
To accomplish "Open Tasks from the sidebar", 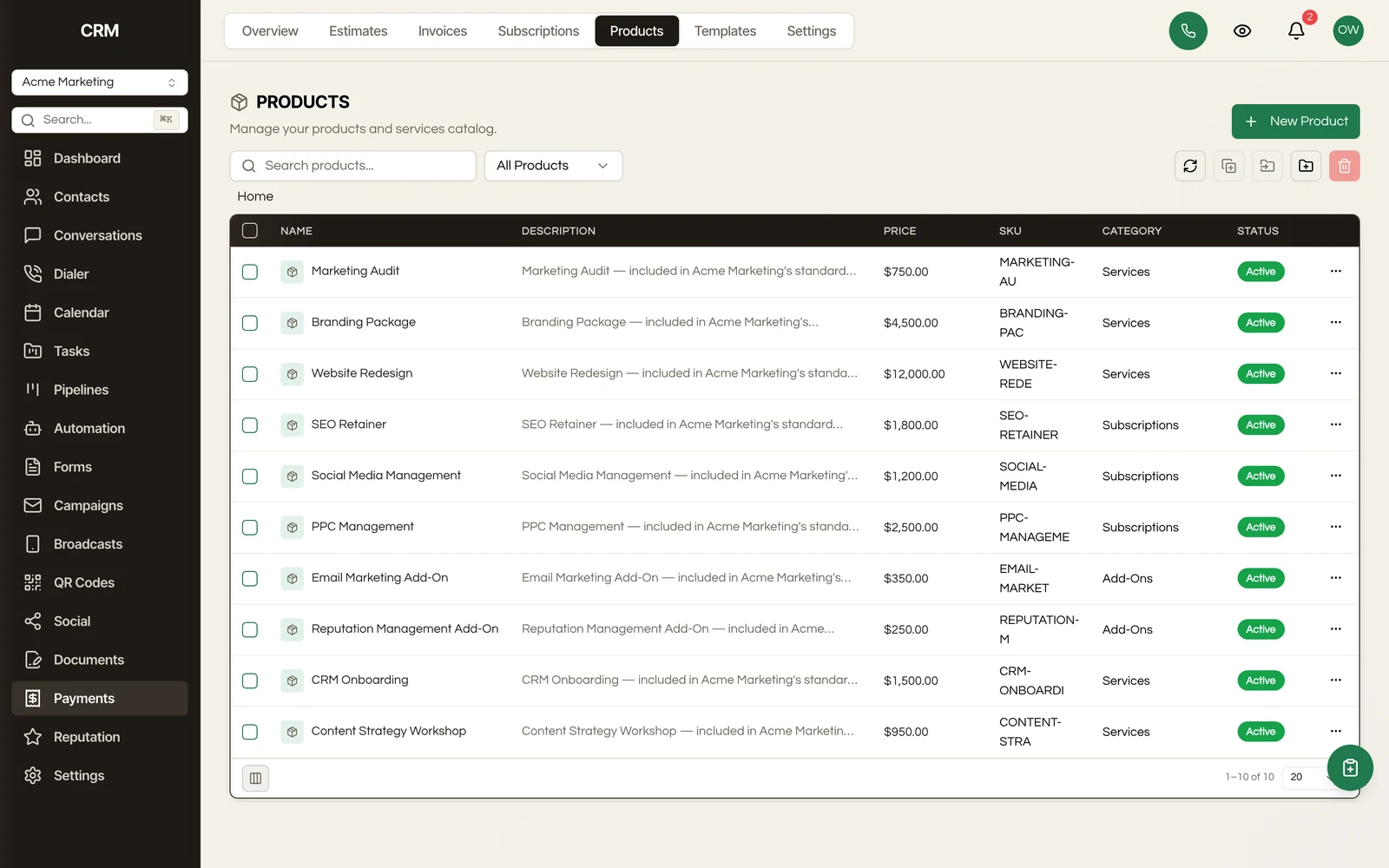I will pyautogui.click(x=100, y=352).
